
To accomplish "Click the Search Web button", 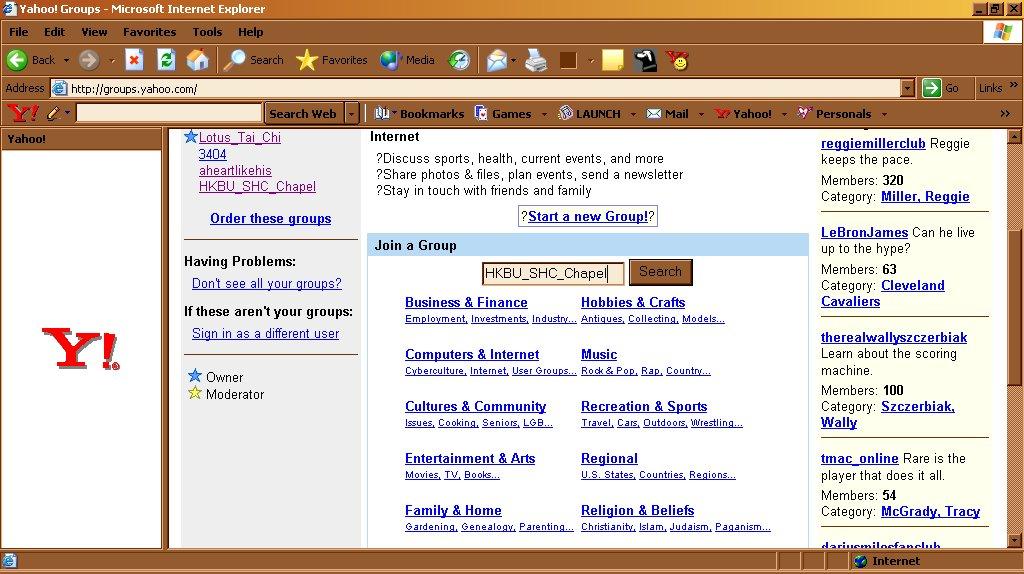I will coord(303,114).
